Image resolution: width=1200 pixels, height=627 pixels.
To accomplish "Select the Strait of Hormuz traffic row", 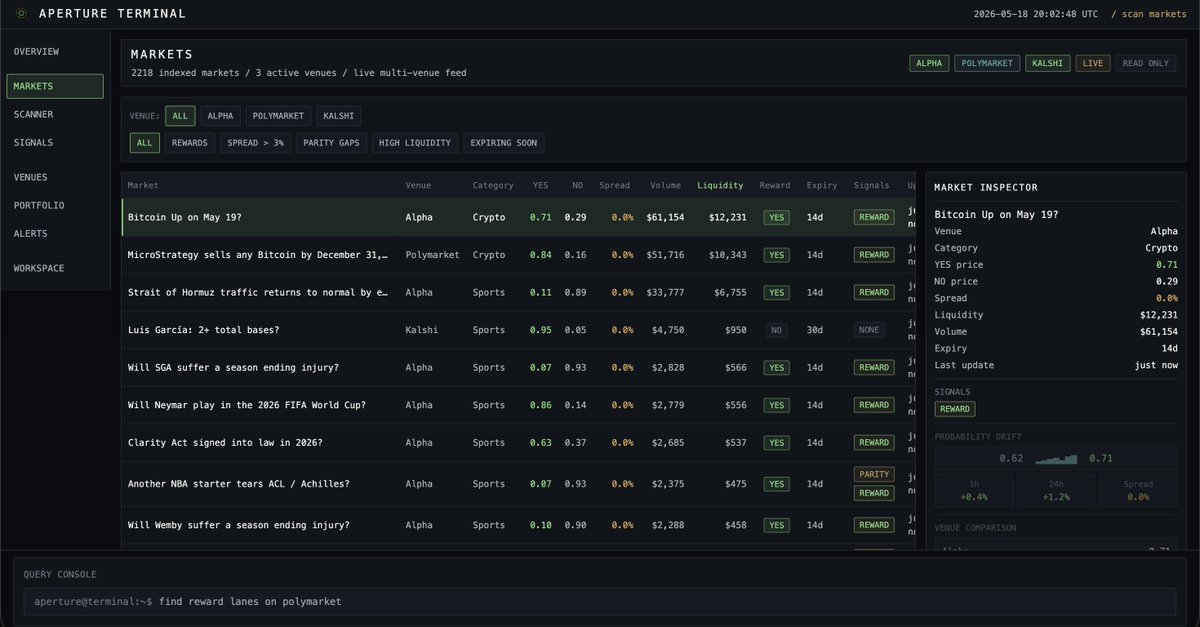I will coord(518,292).
